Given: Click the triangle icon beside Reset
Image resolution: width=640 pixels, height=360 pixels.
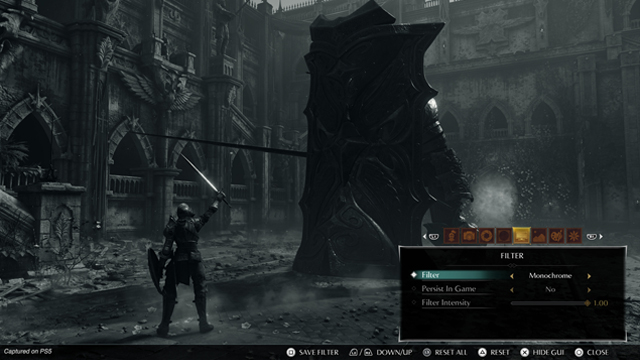Looking at the screenshot, I should pyautogui.click(x=482, y=352).
